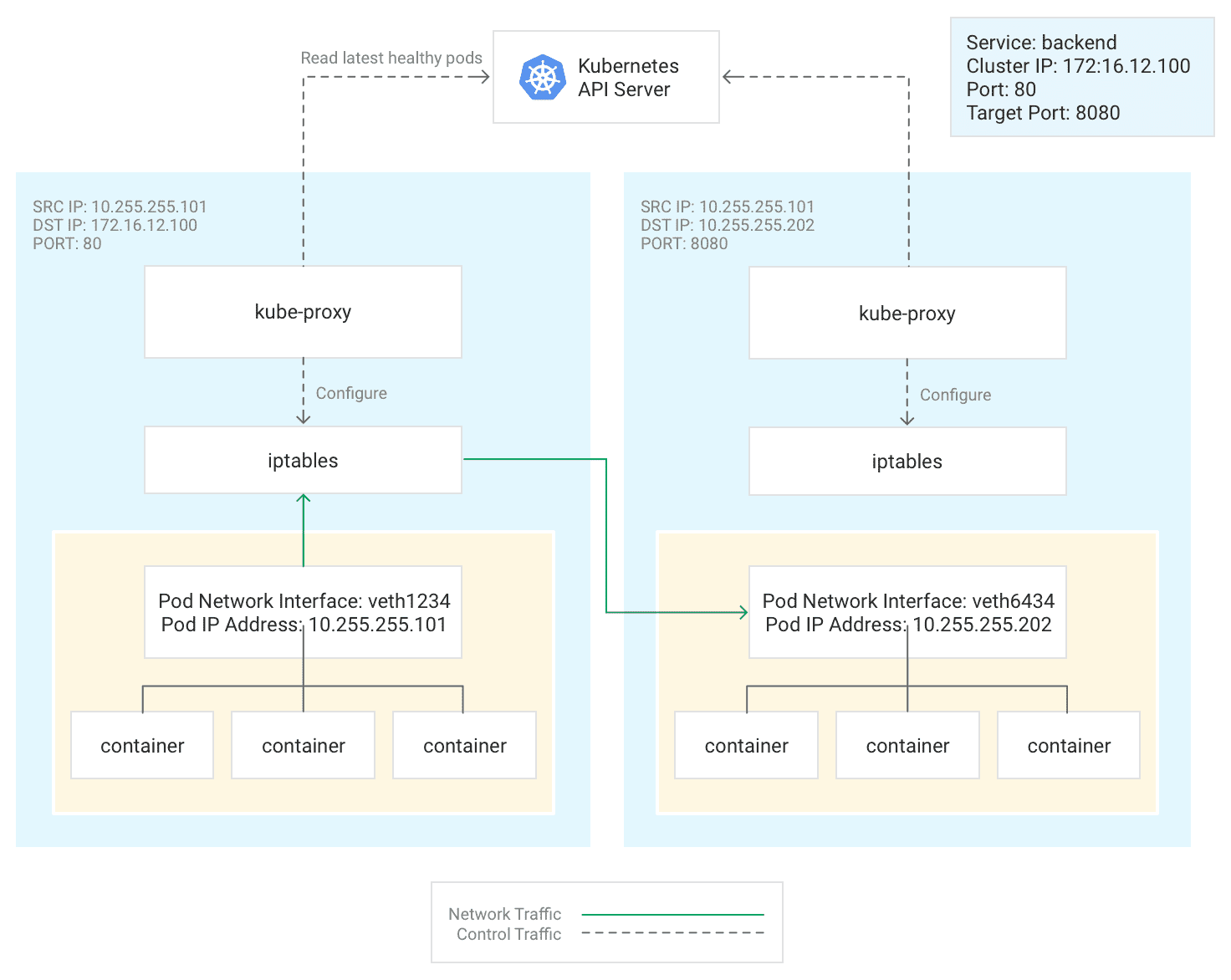Click the middle container in right pod

pyautogui.click(x=907, y=745)
